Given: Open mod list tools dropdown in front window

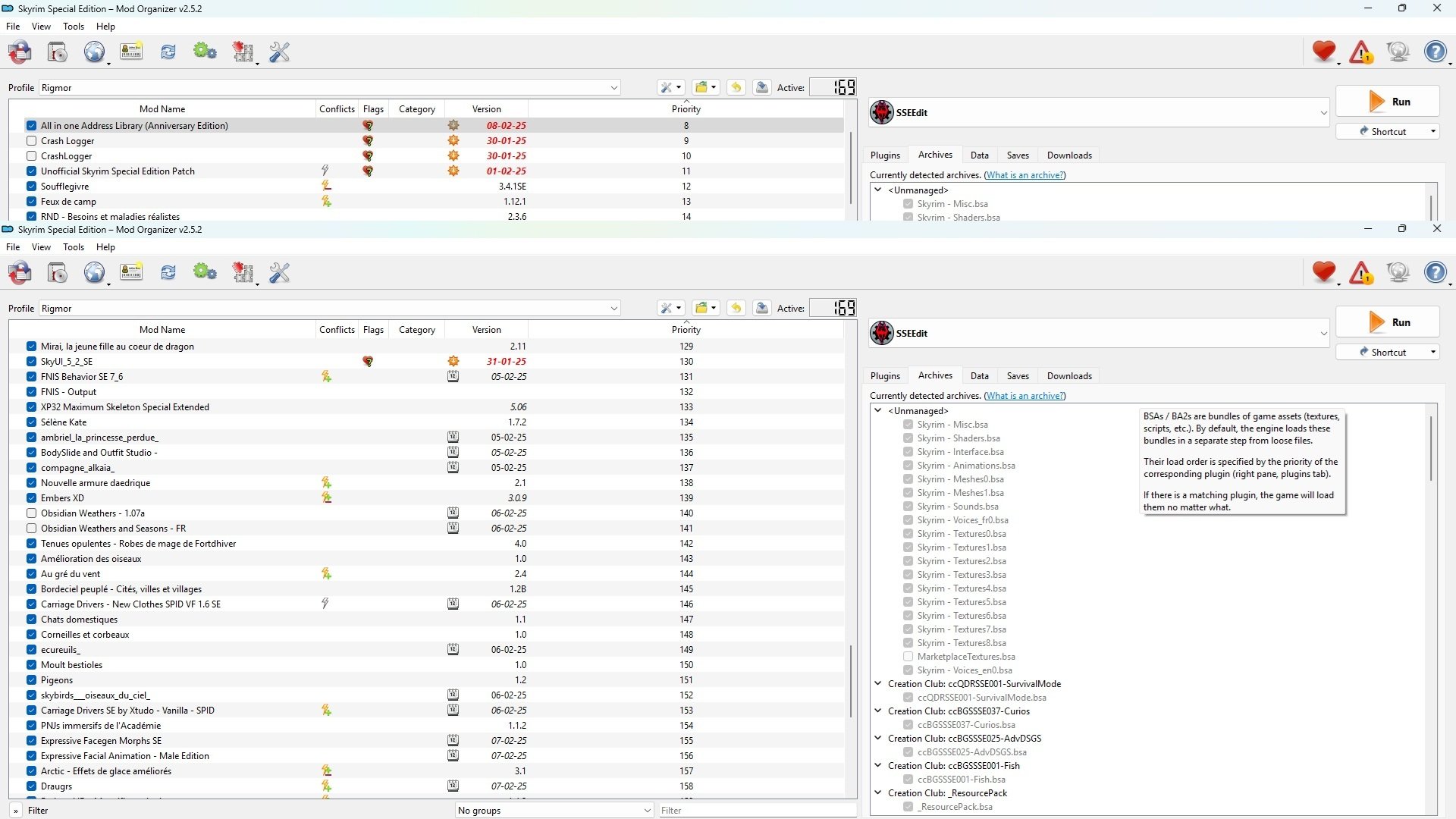Looking at the screenshot, I should [671, 308].
